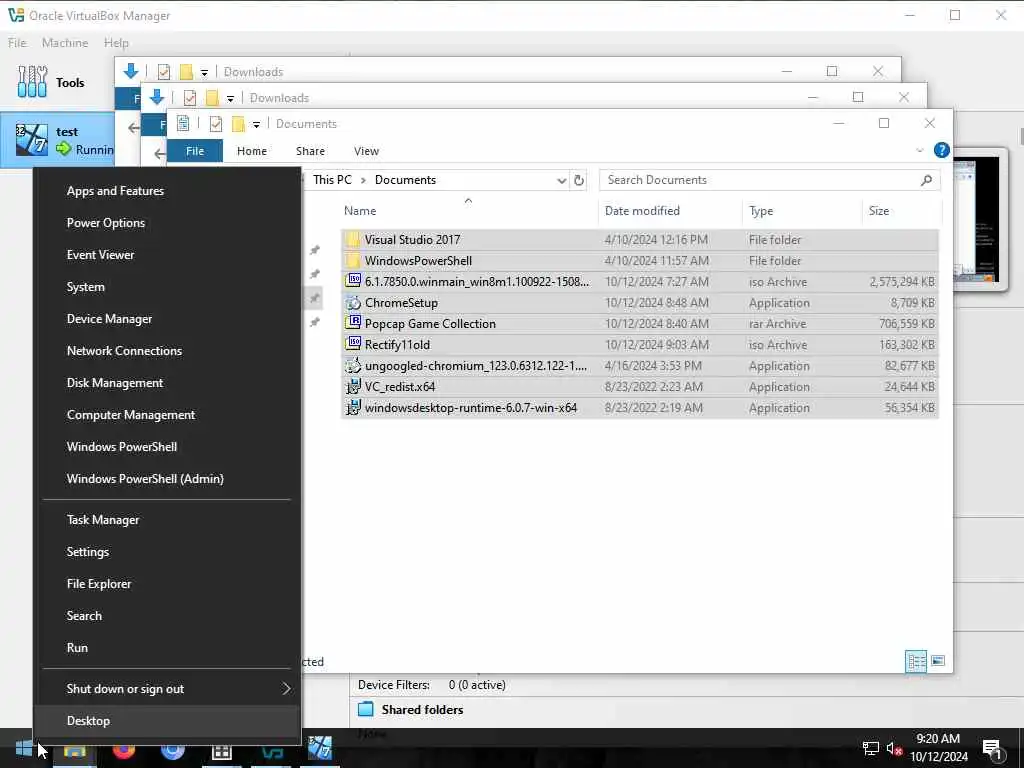Open Customize Quick Access Toolbar dropdown in Documents window
The image size is (1024, 768).
click(257, 124)
